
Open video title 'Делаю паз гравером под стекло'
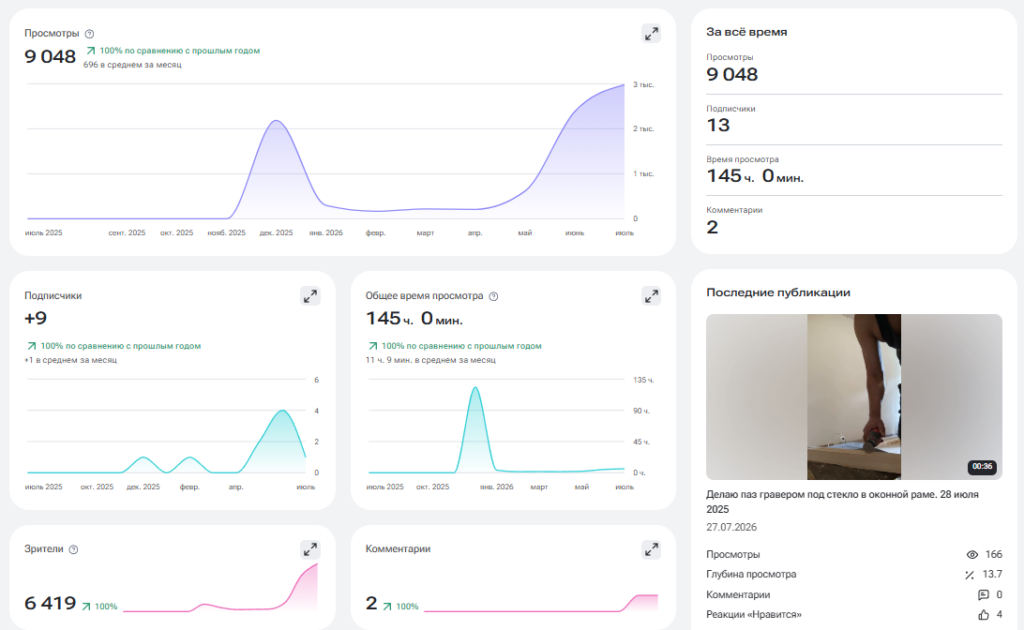pyautogui.click(x=842, y=501)
